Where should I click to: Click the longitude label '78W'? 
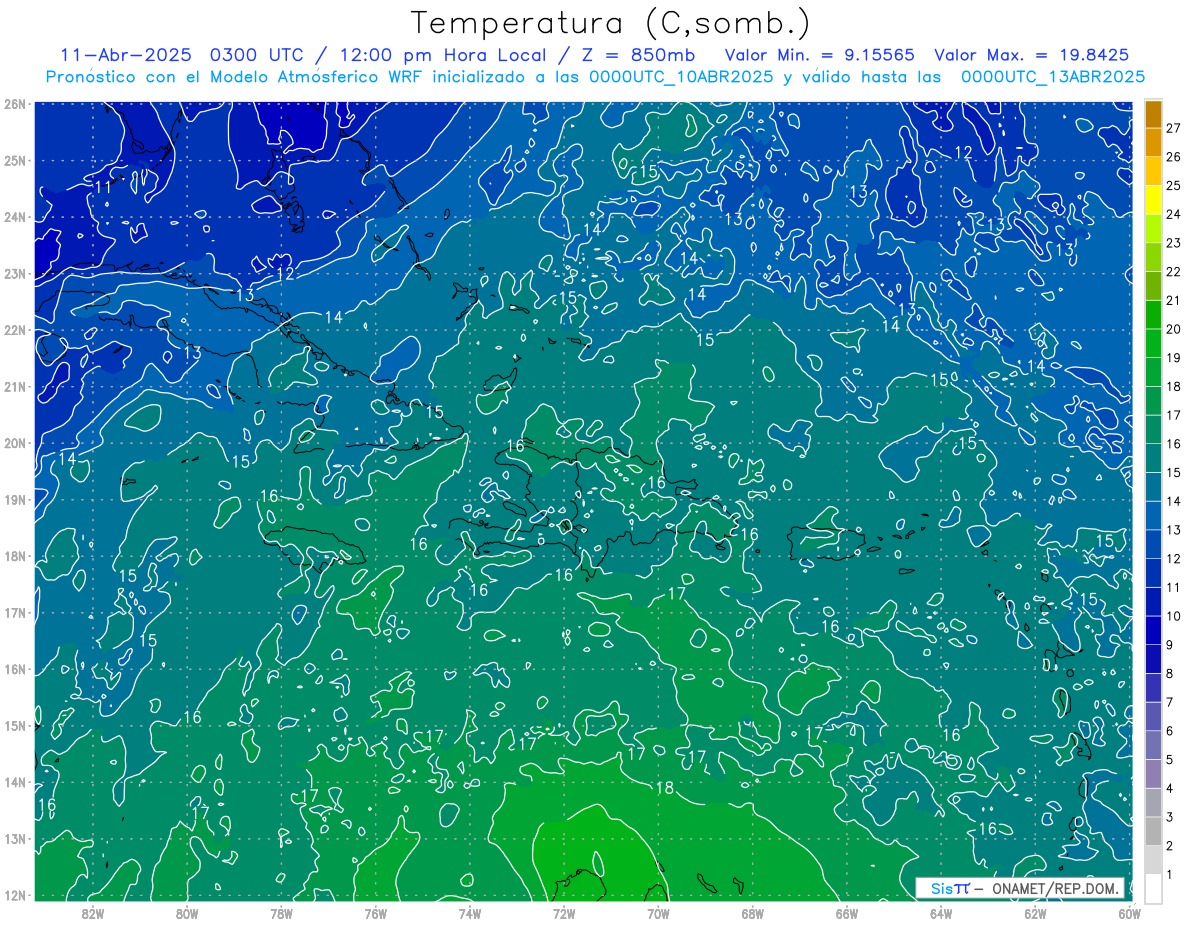[x=281, y=913]
